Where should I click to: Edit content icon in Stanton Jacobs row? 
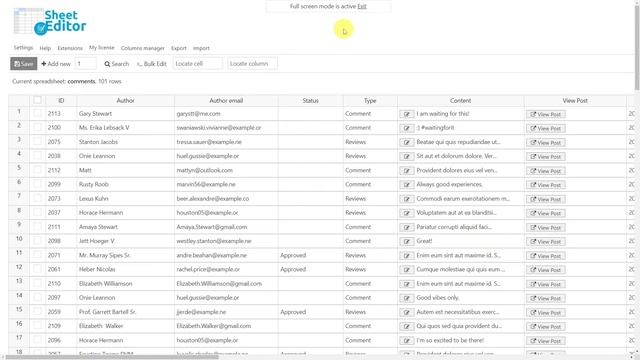[407, 142]
